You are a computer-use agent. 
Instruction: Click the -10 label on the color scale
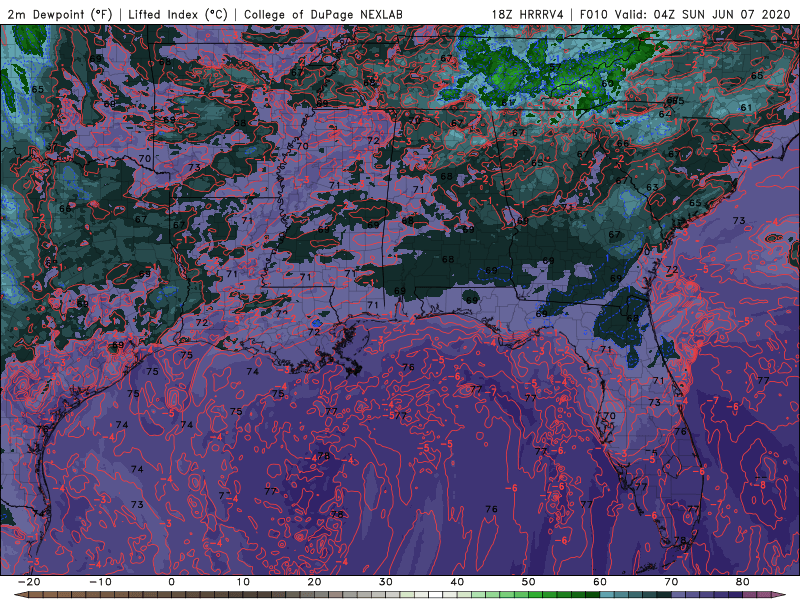click(100, 582)
